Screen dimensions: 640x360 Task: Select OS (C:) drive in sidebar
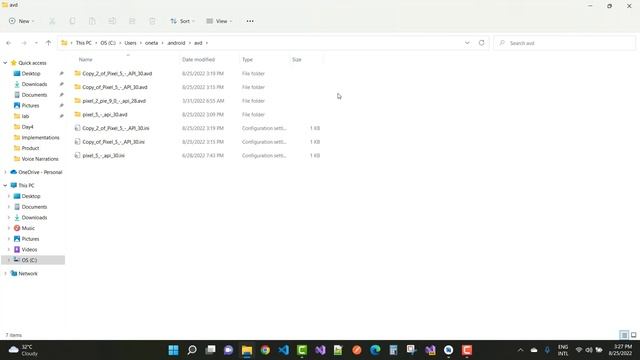[33, 260]
